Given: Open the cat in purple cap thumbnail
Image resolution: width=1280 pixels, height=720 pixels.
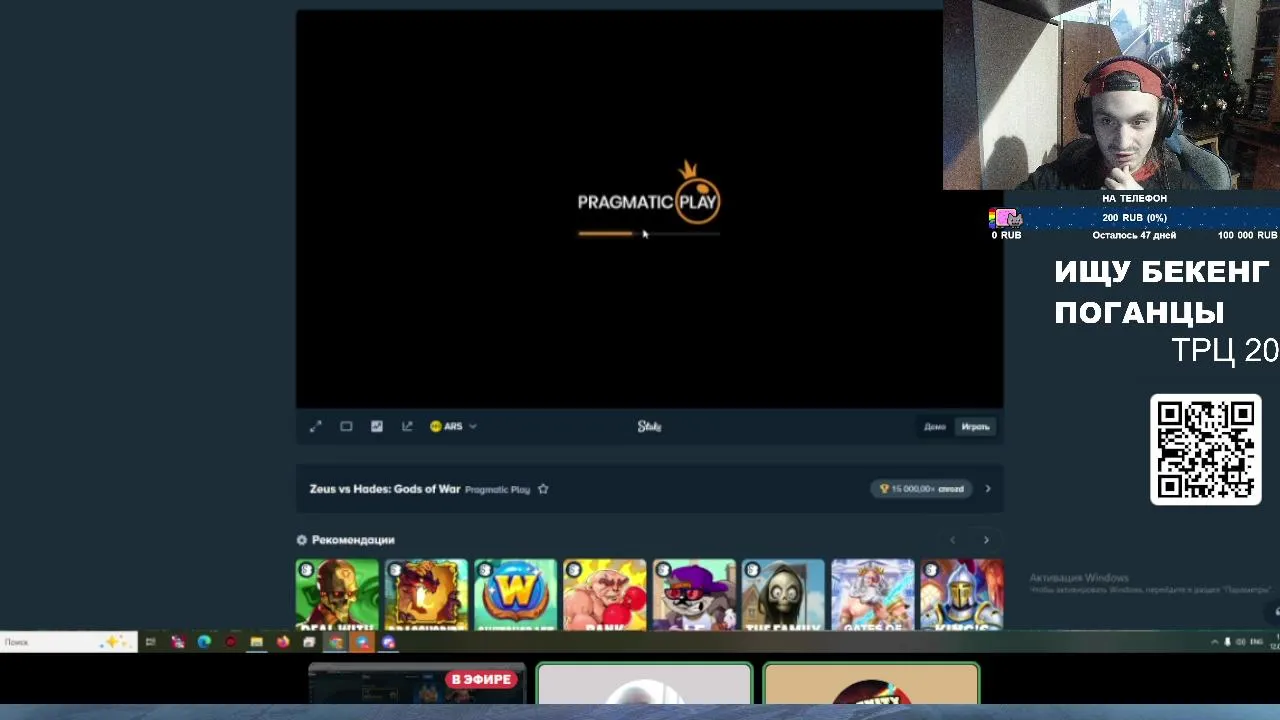Looking at the screenshot, I should (x=694, y=595).
